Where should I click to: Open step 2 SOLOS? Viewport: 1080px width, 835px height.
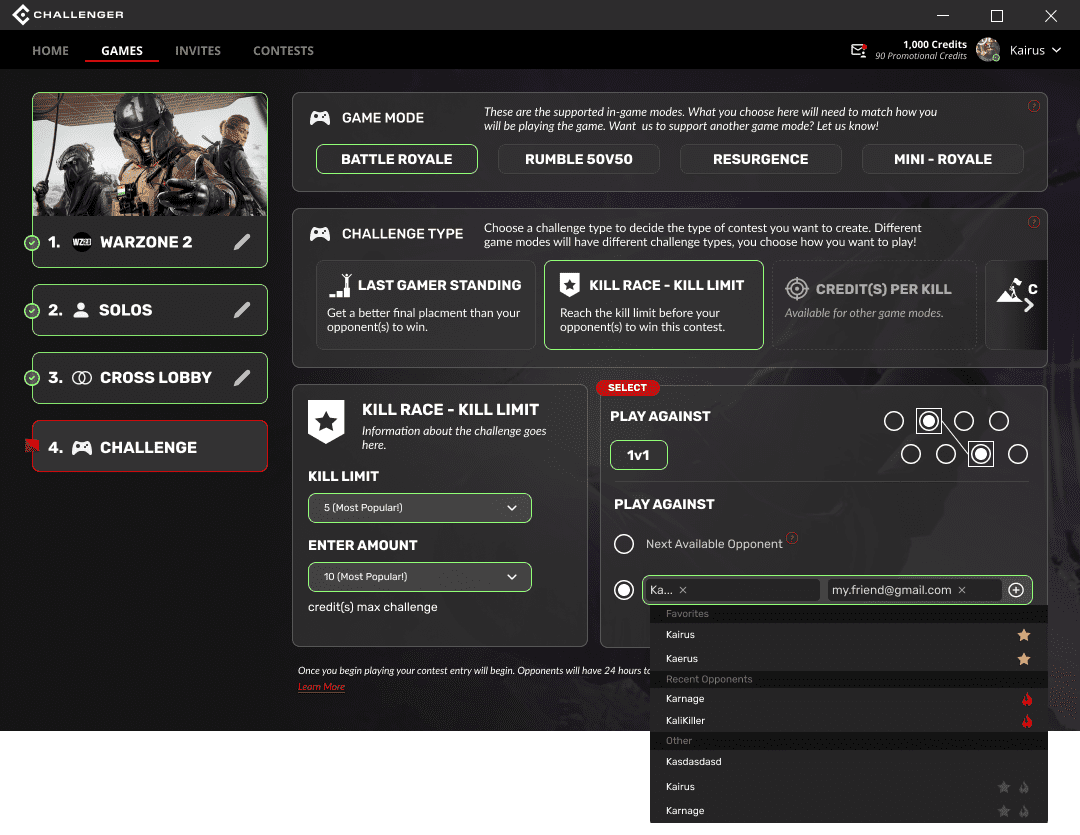point(149,310)
